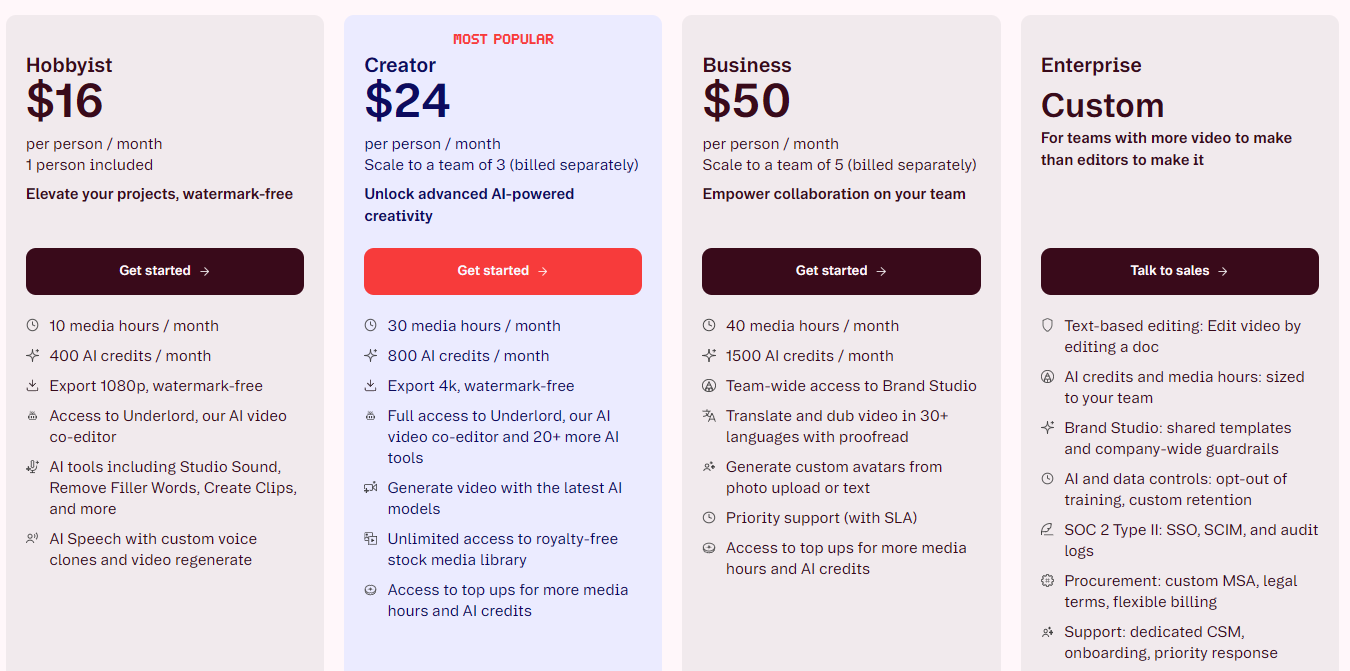Viewport: 1350px width, 671px height.
Task: Click microphone icon beside AI tools including Studio Sound
Action: (x=32, y=467)
